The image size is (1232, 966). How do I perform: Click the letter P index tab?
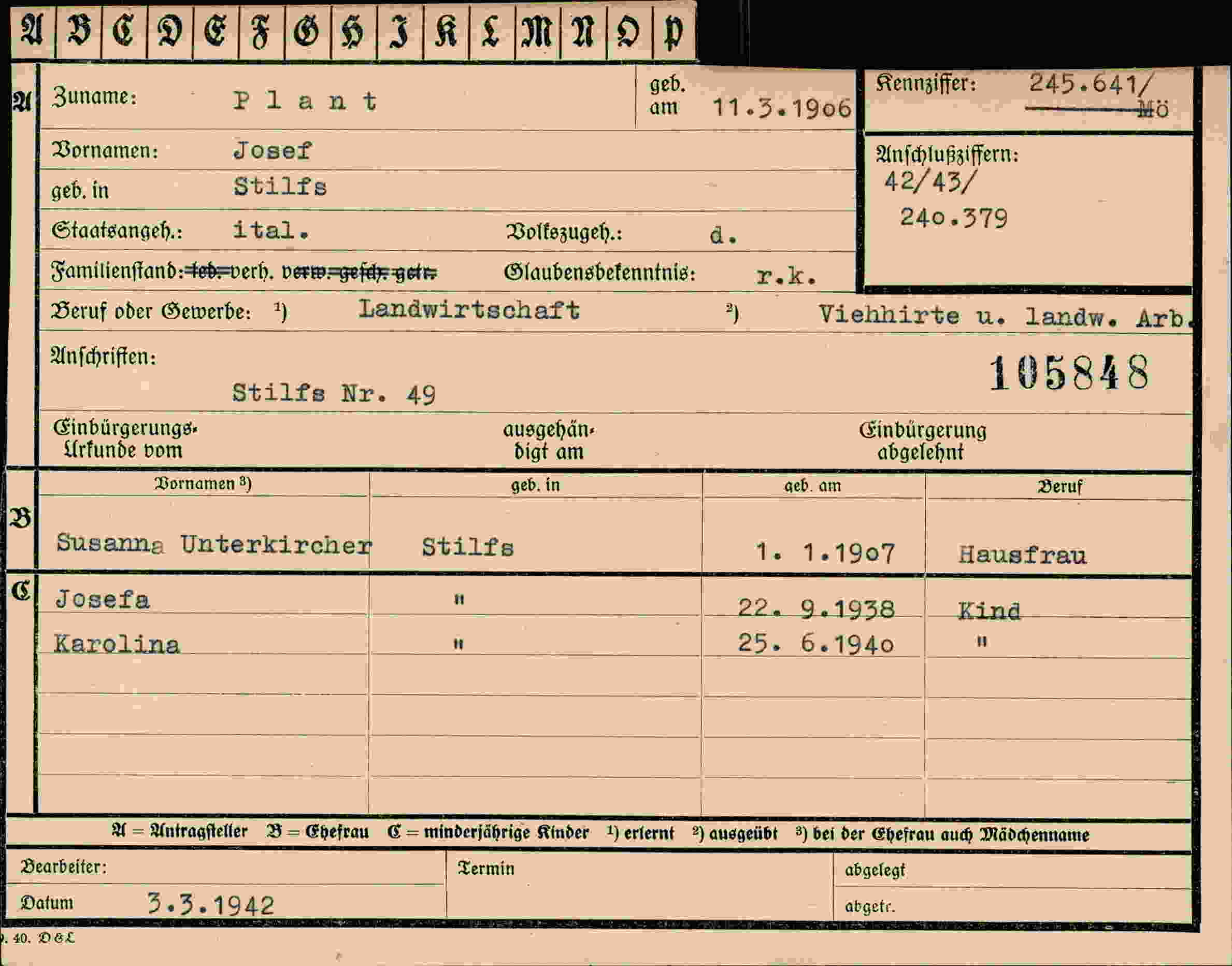(x=674, y=31)
